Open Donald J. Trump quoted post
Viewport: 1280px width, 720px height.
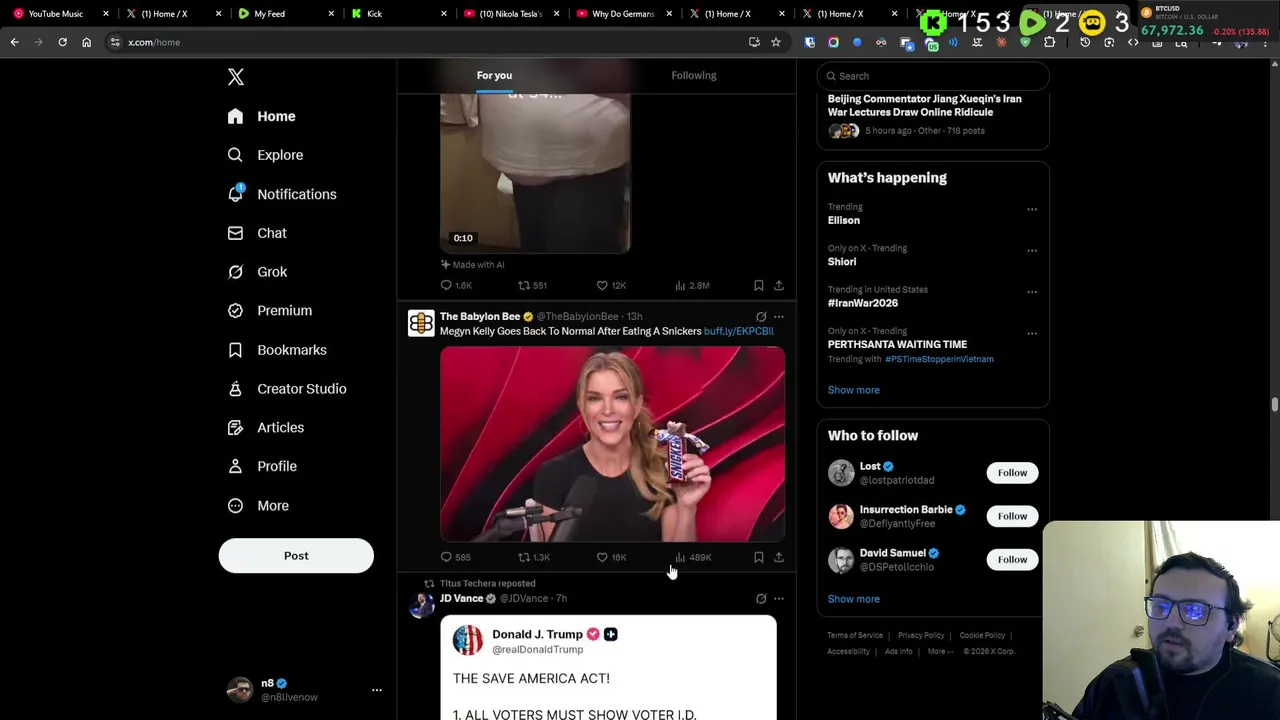coord(608,668)
